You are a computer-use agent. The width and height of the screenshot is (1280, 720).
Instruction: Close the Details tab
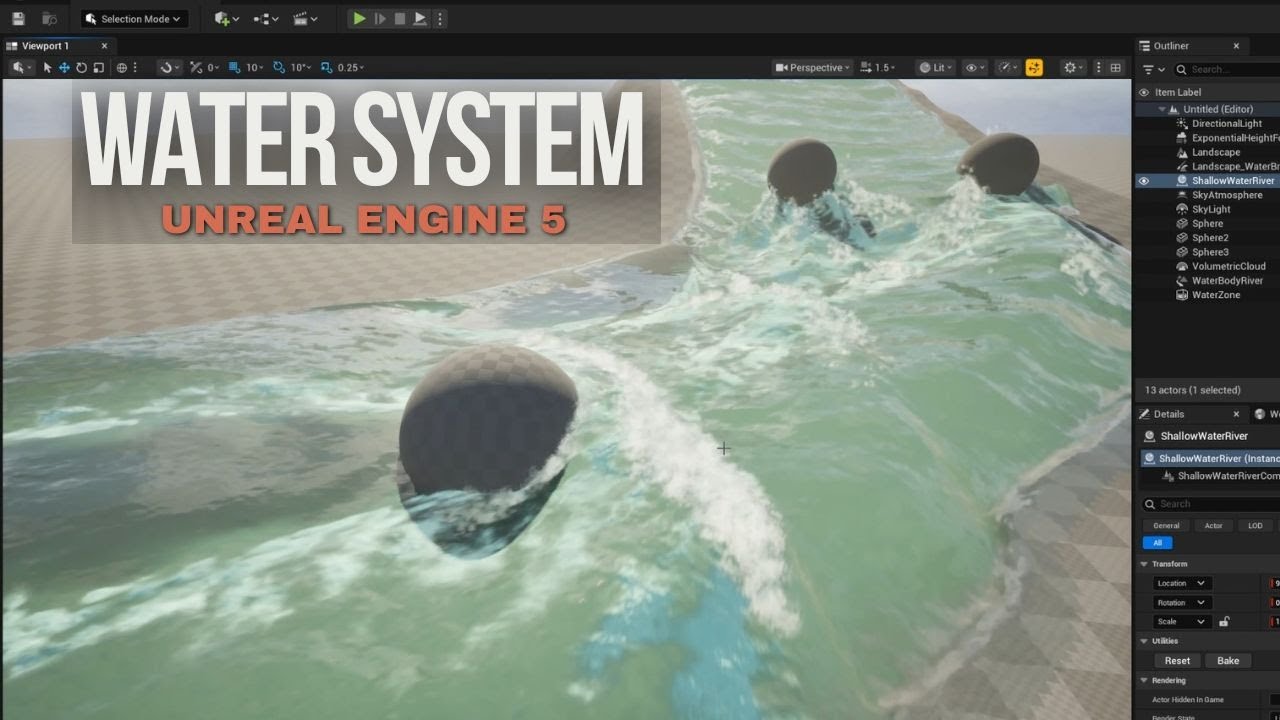(1236, 414)
